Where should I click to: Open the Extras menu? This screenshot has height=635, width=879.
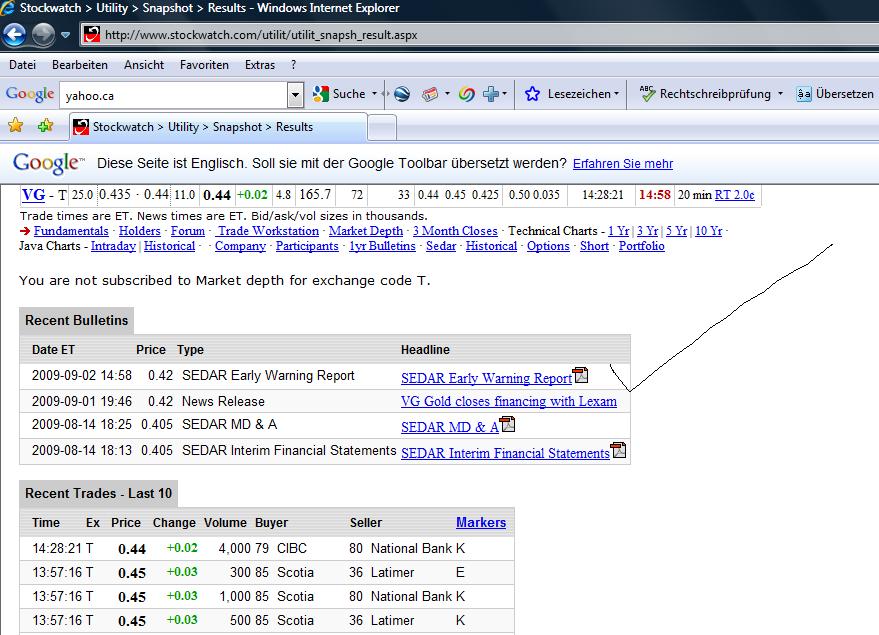[x=260, y=65]
